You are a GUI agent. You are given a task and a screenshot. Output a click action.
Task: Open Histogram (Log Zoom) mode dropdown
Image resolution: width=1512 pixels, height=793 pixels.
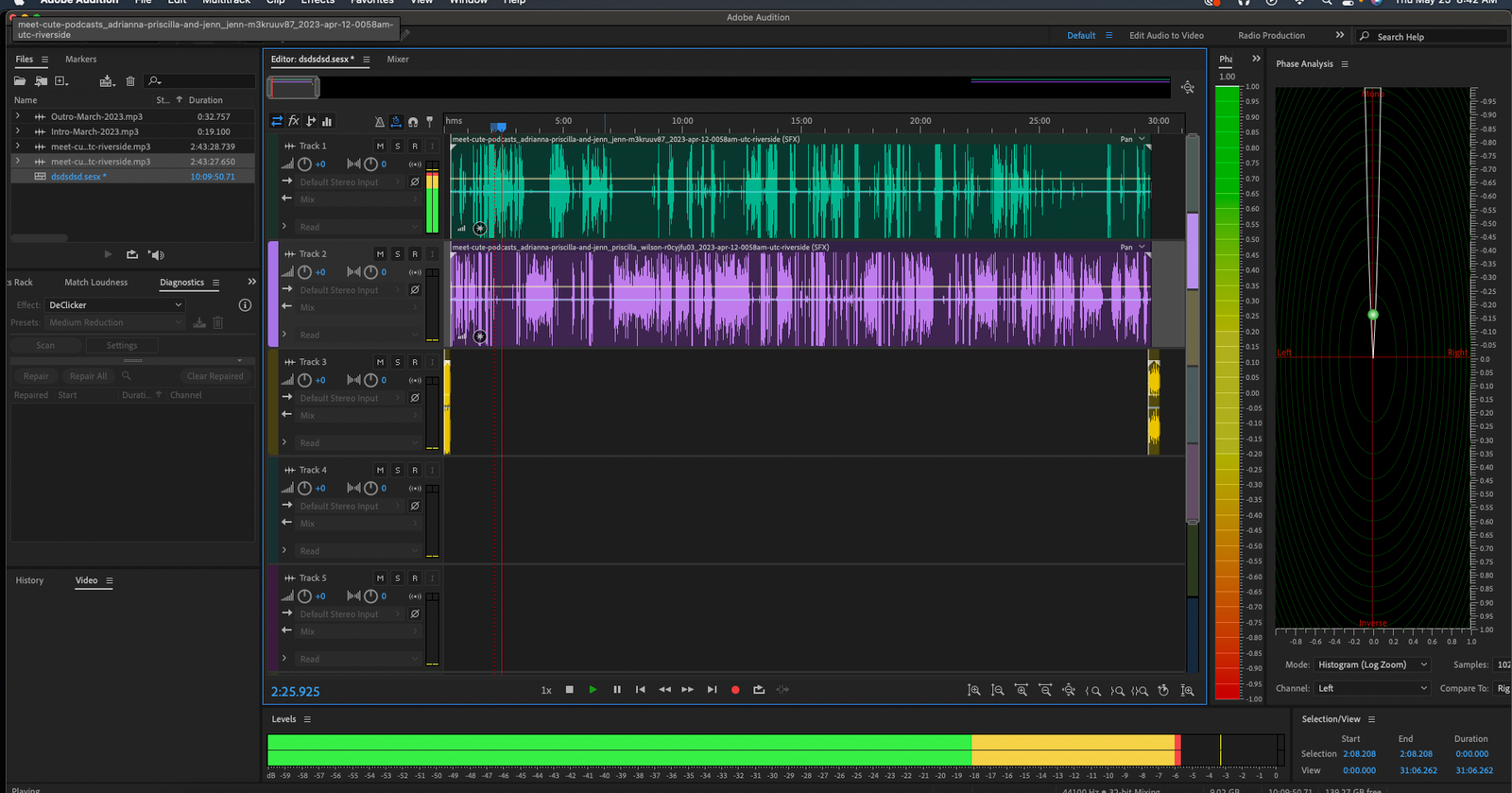point(1372,664)
